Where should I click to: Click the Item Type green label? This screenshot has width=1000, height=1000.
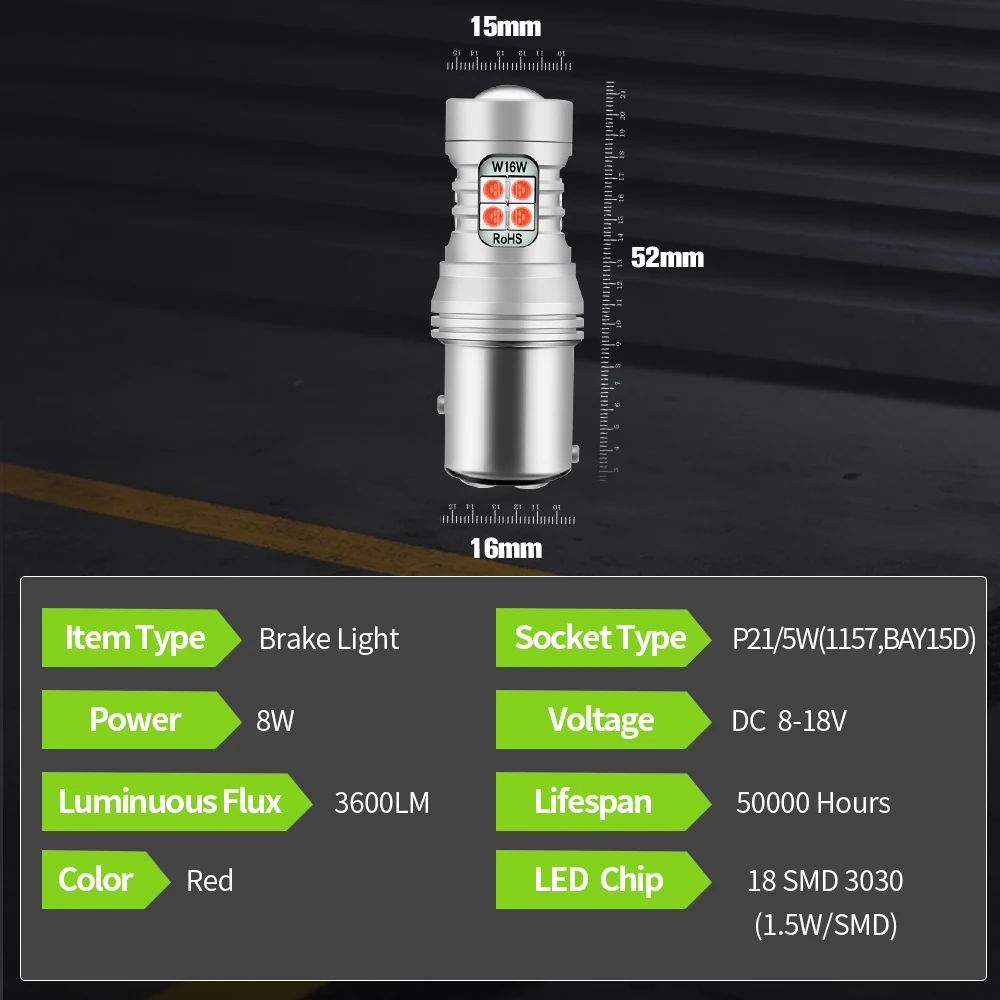click(x=141, y=638)
